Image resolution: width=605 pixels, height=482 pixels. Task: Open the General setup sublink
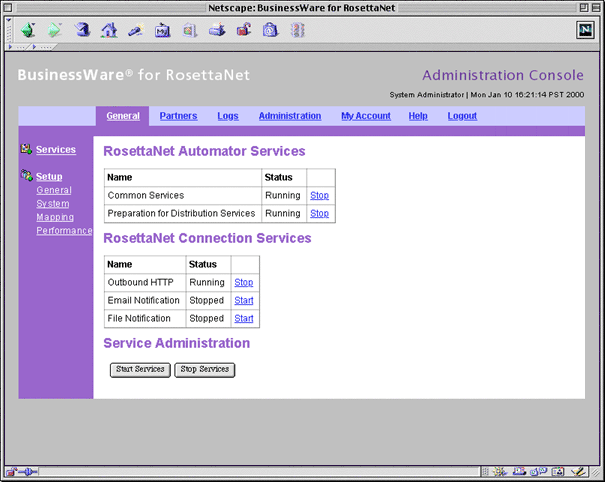coord(54,190)
